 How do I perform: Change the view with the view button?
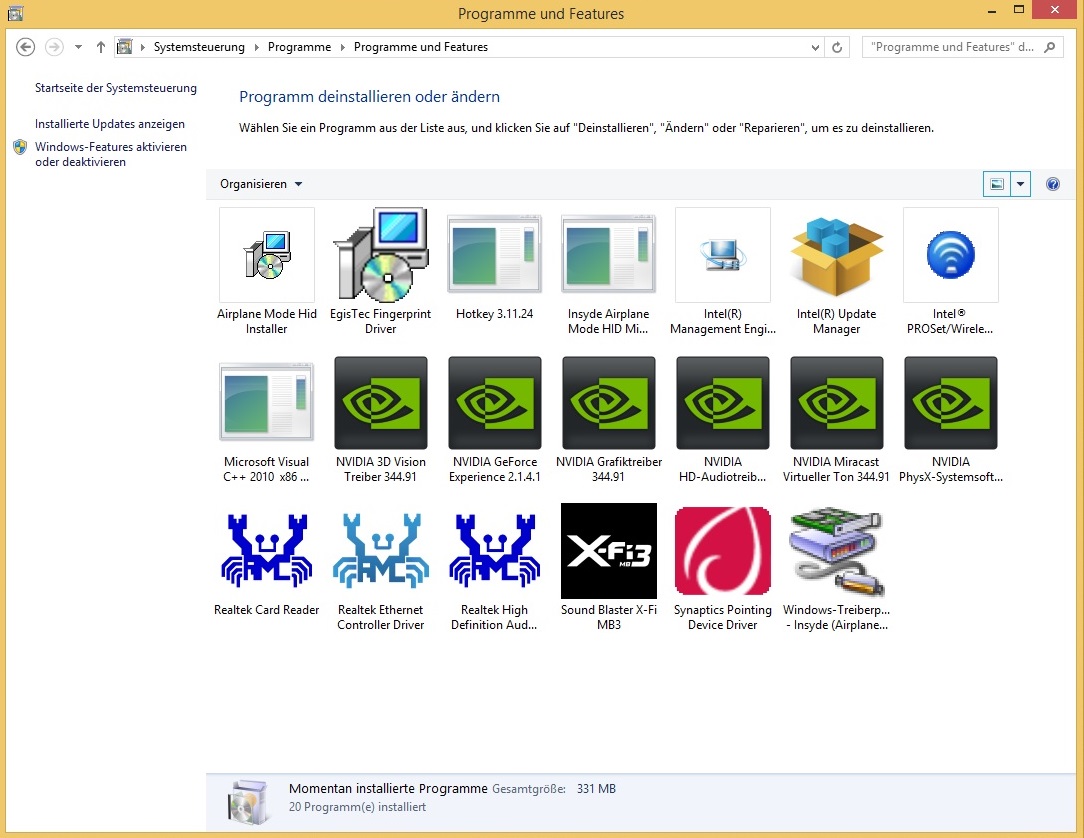(997, 184)
